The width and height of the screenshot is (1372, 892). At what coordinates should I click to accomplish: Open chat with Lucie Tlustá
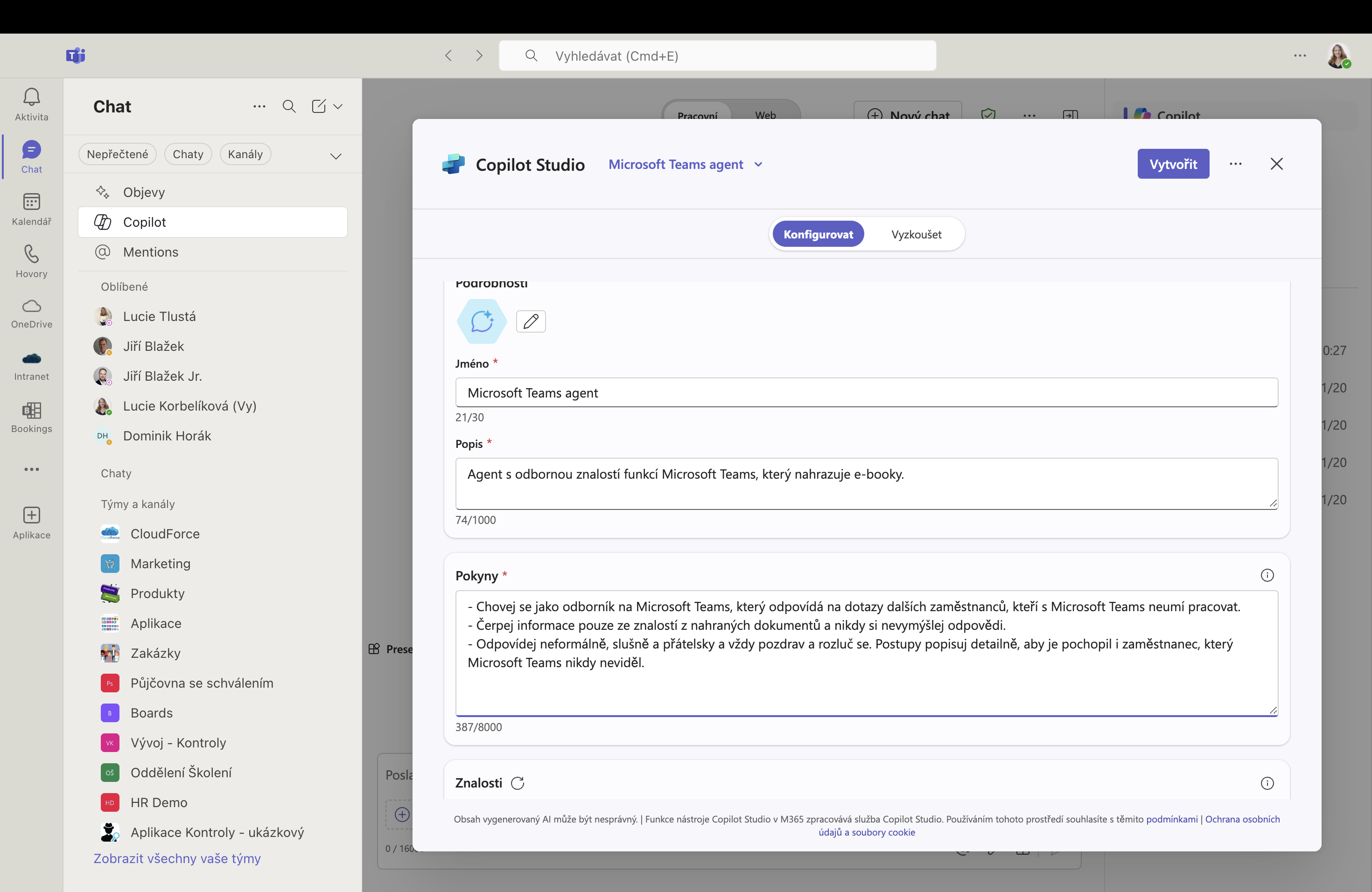click(x=212, y=316)
